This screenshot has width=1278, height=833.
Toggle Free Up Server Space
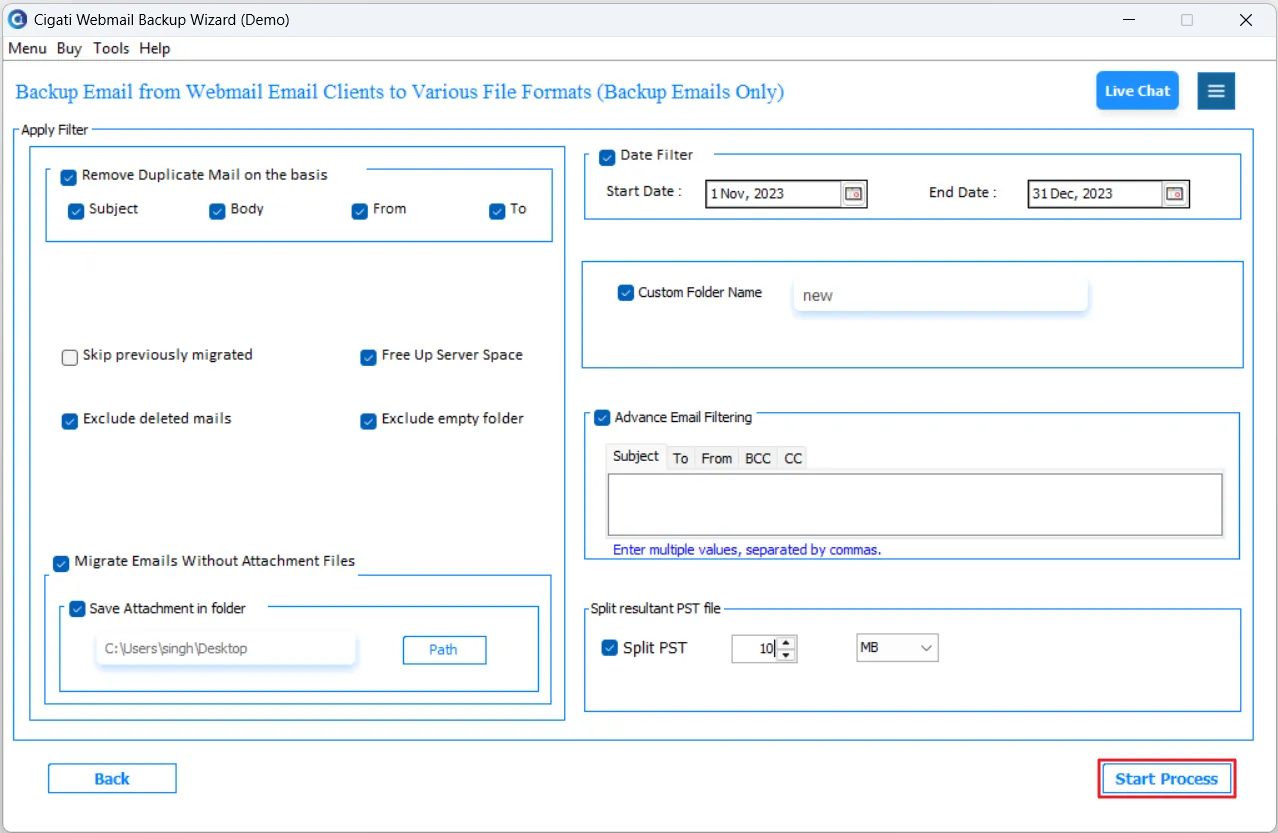[x=368, y=357]
